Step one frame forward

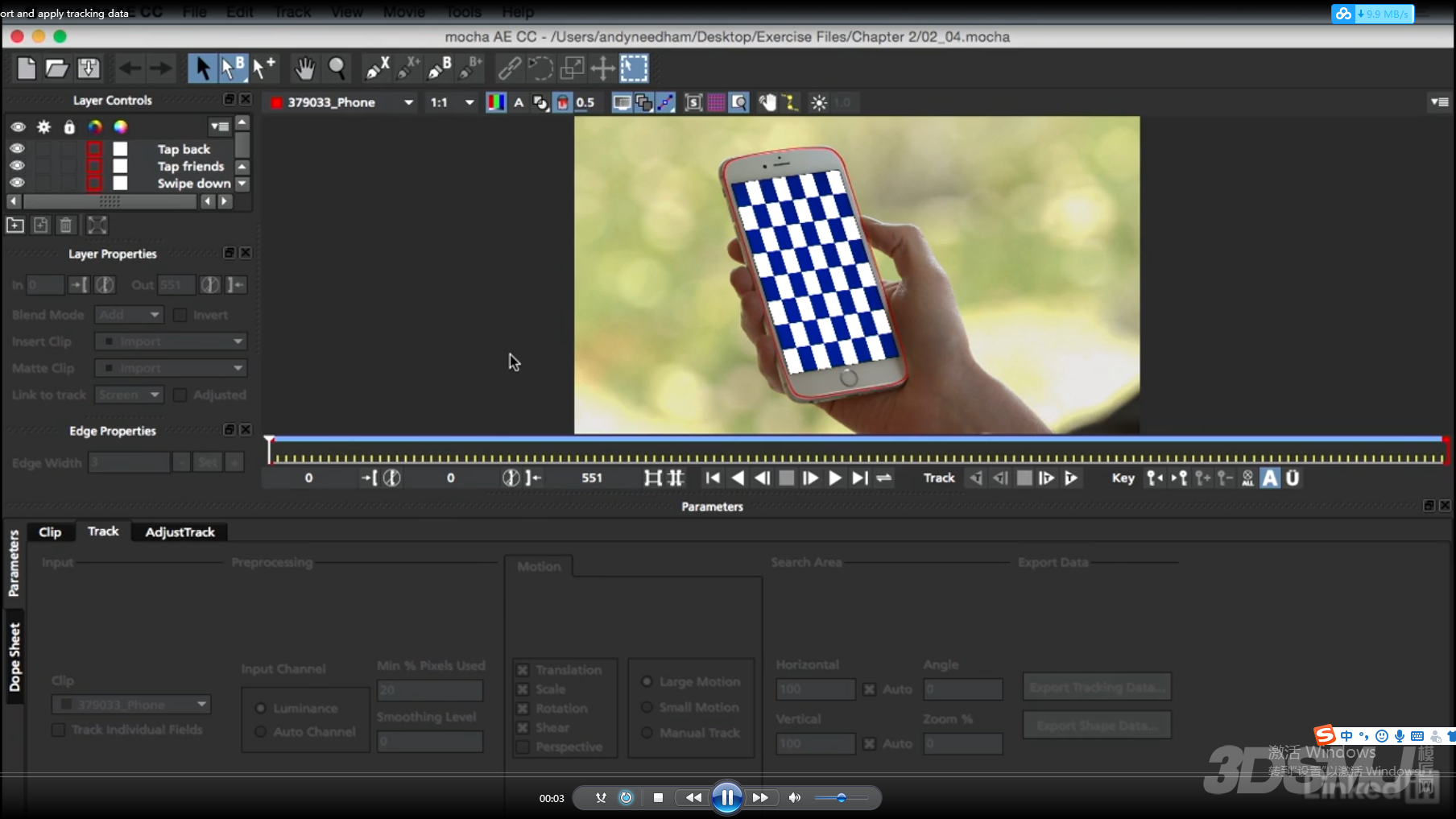click(810, 478)
